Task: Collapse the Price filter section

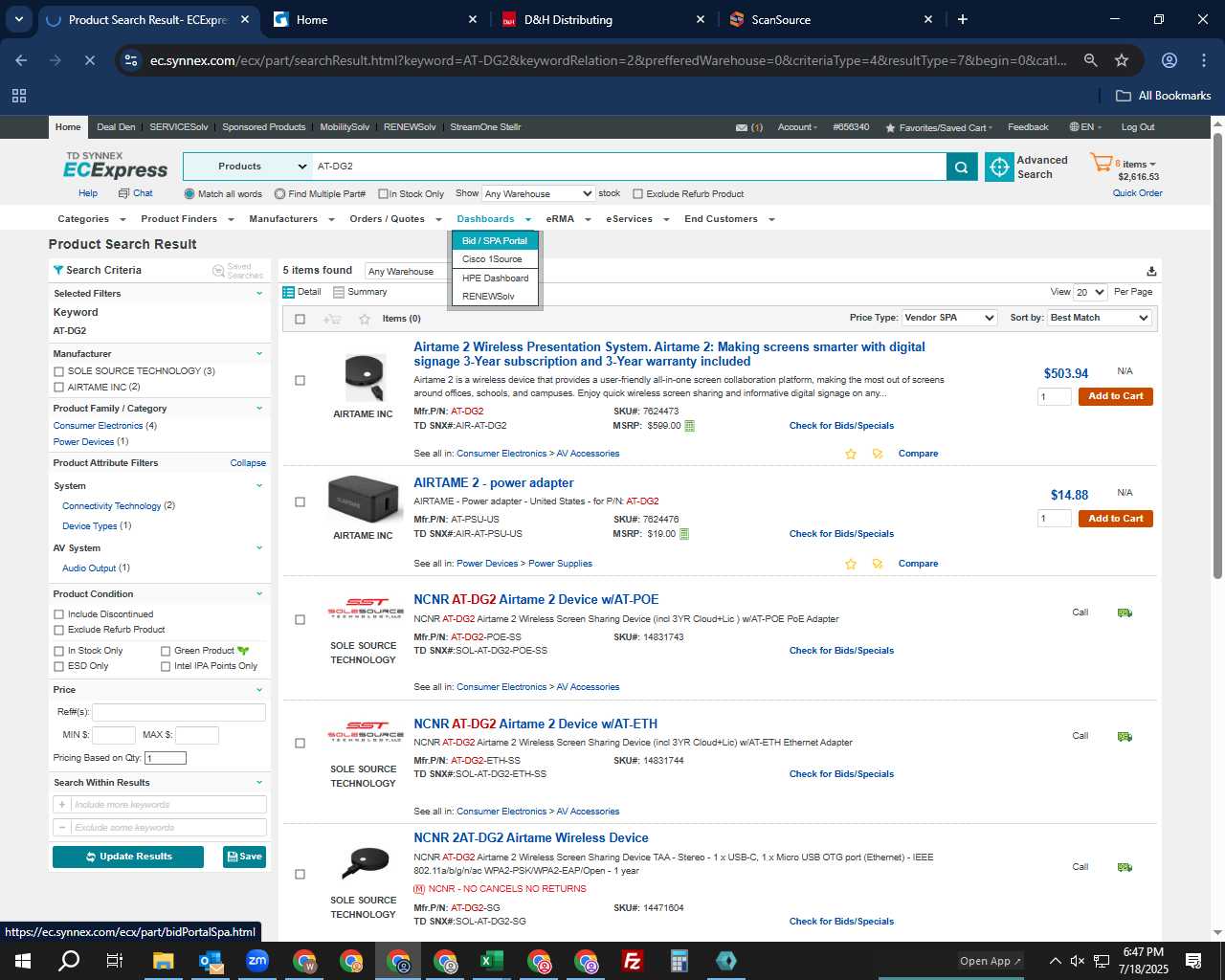Action: pos(259,690)
